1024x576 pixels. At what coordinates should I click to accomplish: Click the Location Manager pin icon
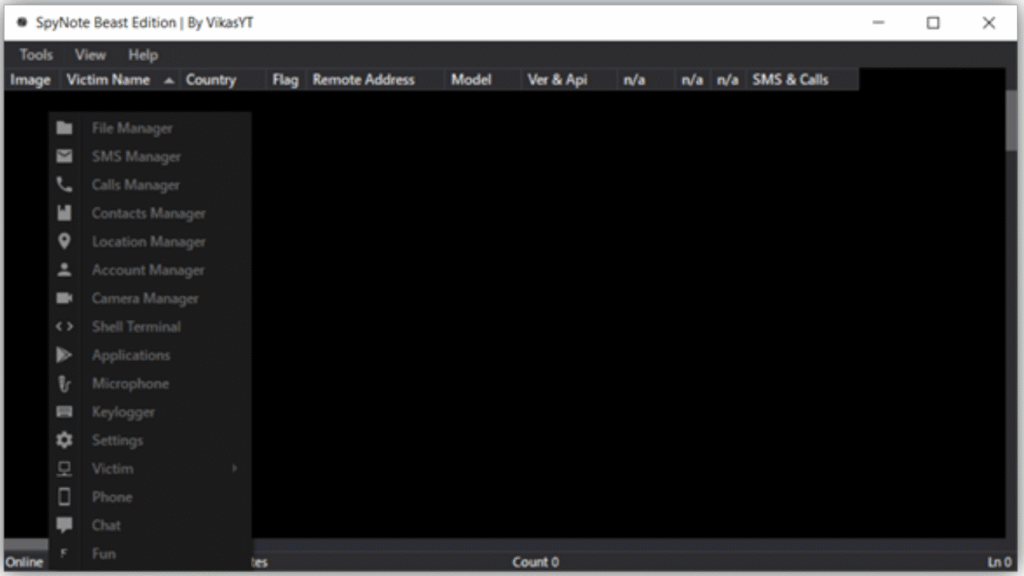65,241
